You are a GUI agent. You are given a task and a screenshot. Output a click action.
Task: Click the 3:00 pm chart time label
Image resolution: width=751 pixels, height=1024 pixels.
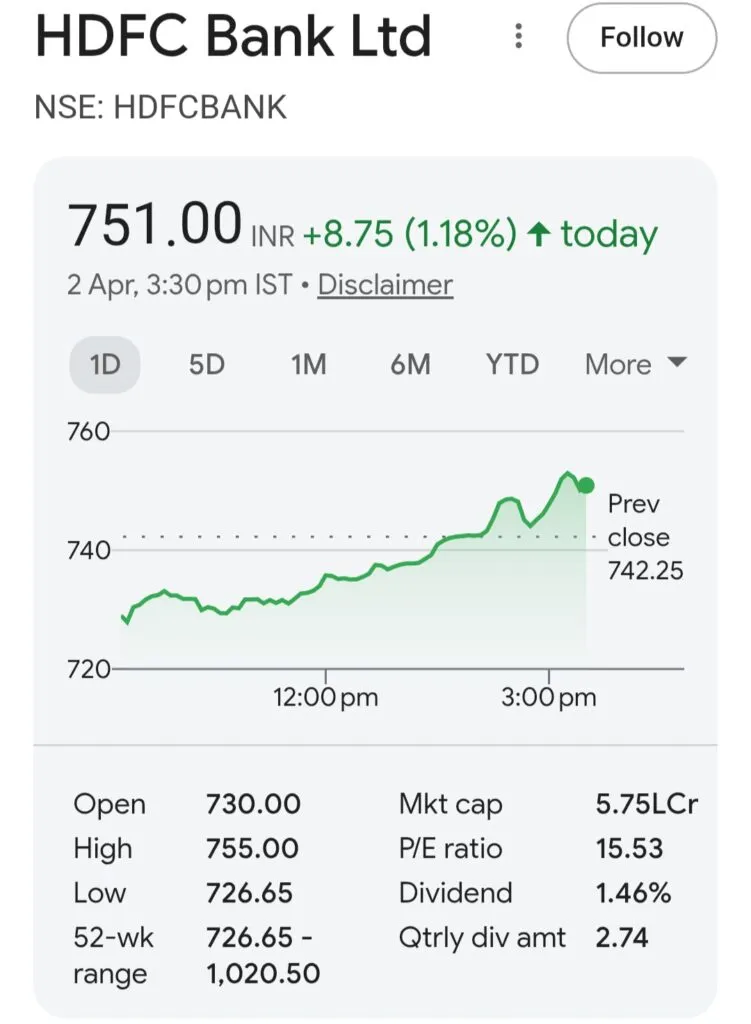[x=548, y=697]
